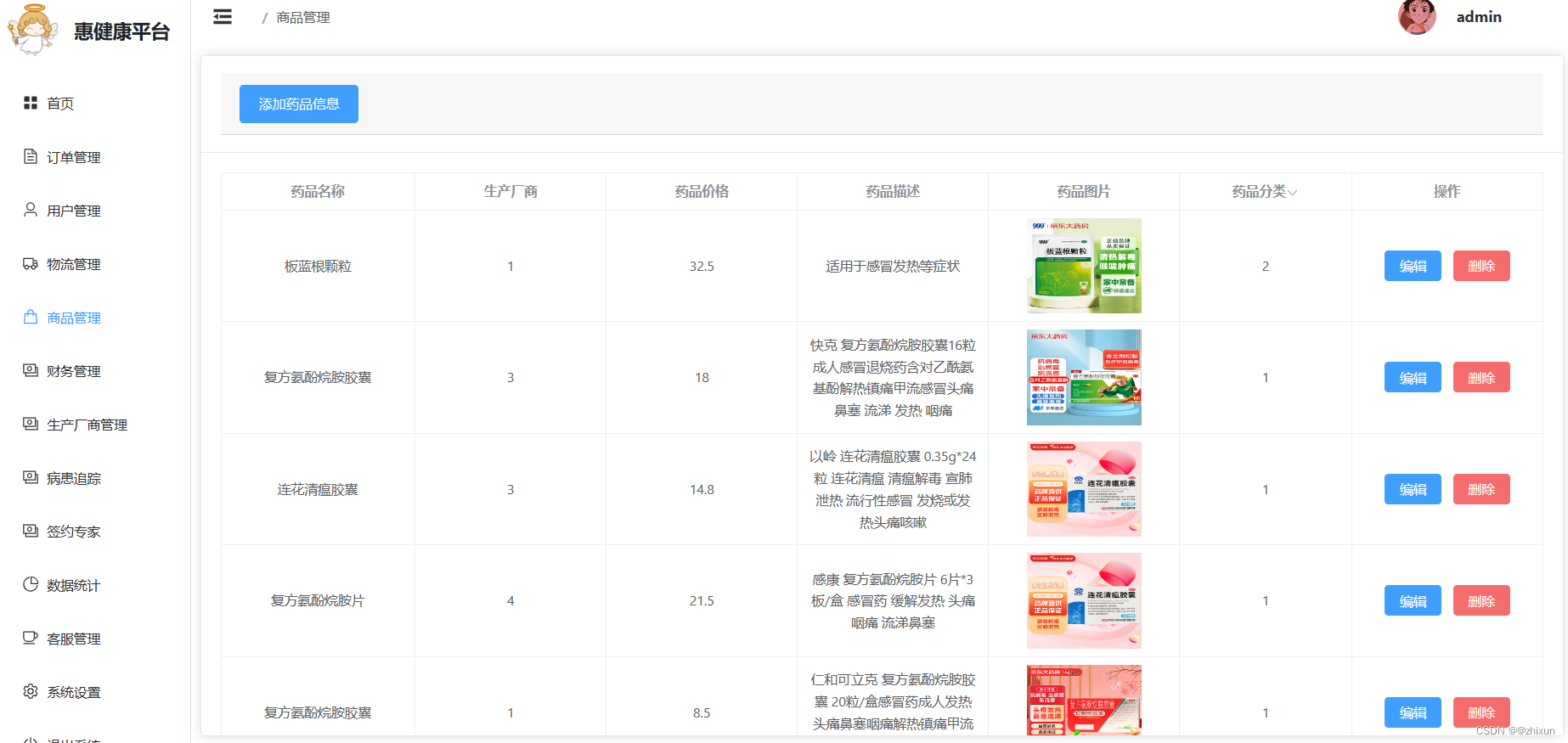The height and width of the screenshot is (743, 1568).
Task: Edit the 复方氨酚烷胺片 row
Action: [1413, 600]
